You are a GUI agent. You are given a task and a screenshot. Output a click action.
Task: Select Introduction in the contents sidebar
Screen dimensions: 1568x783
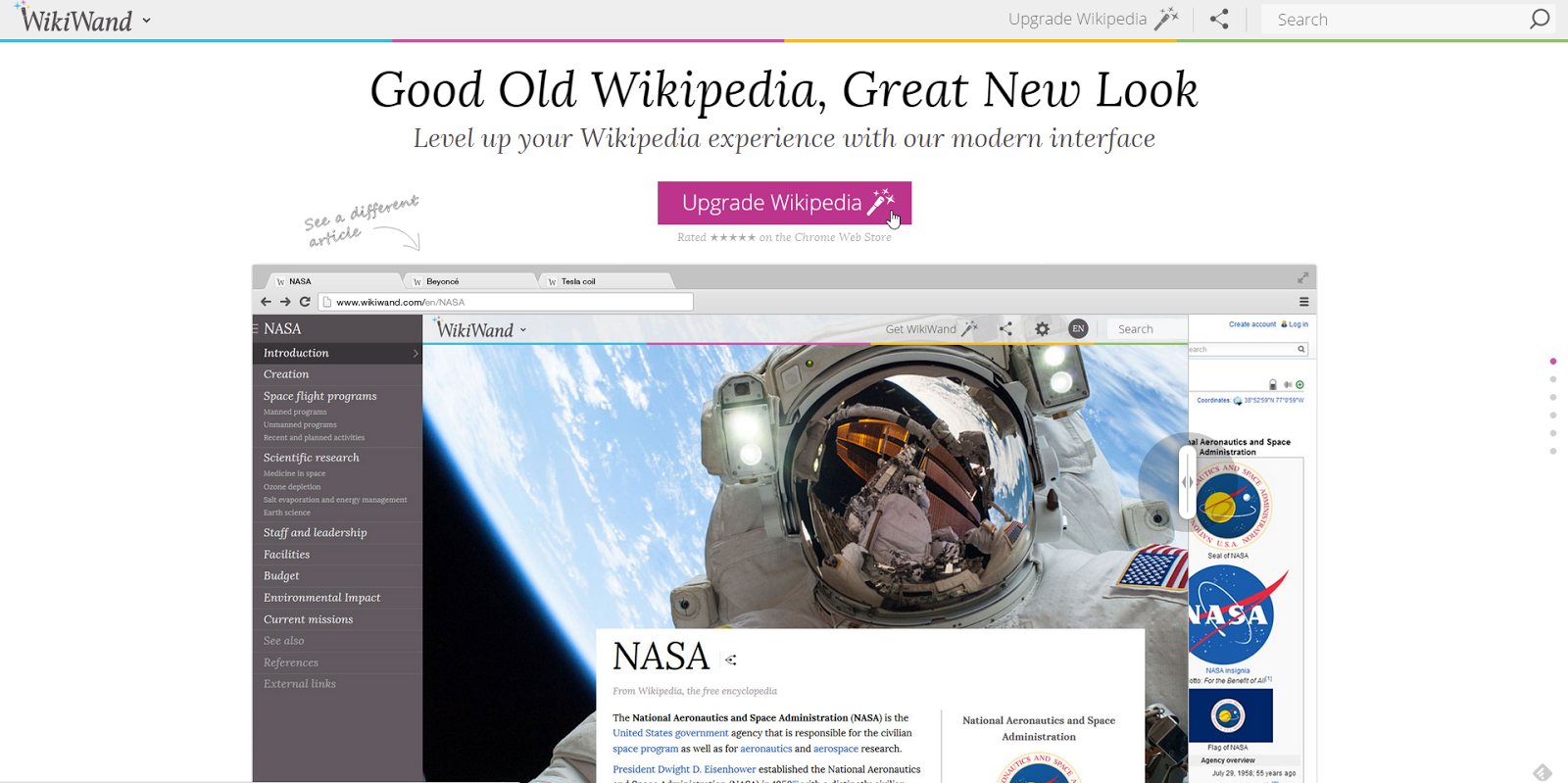point(337,353)
